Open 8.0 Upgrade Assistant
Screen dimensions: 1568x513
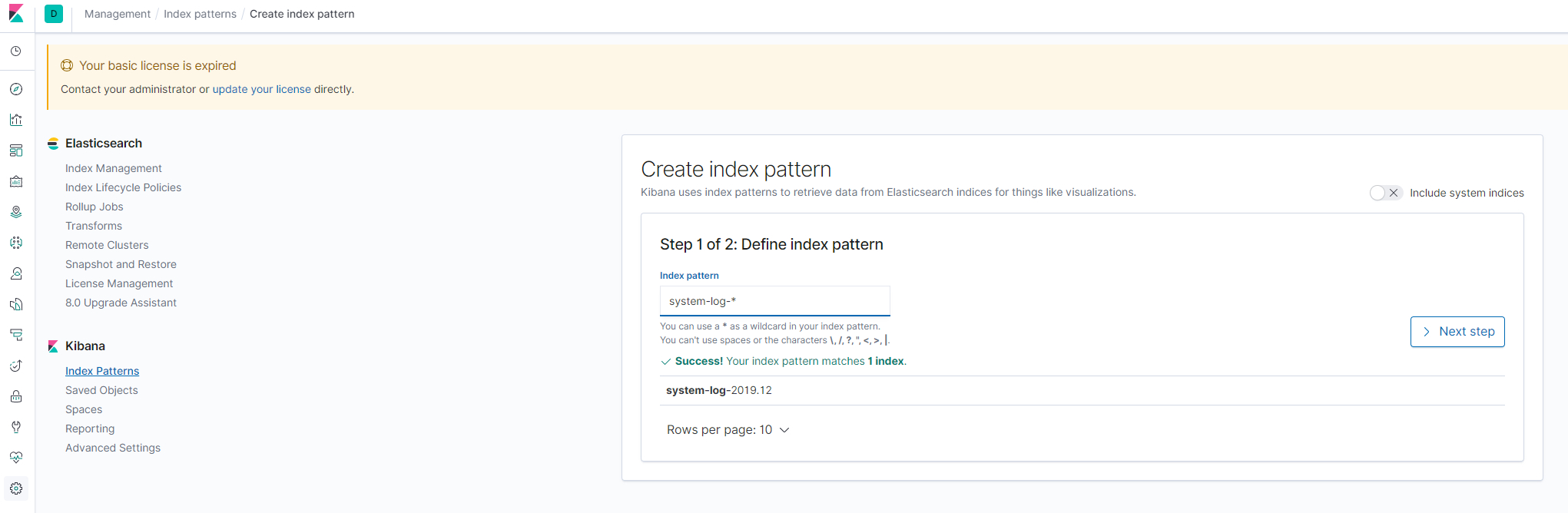tap(121, 303)
